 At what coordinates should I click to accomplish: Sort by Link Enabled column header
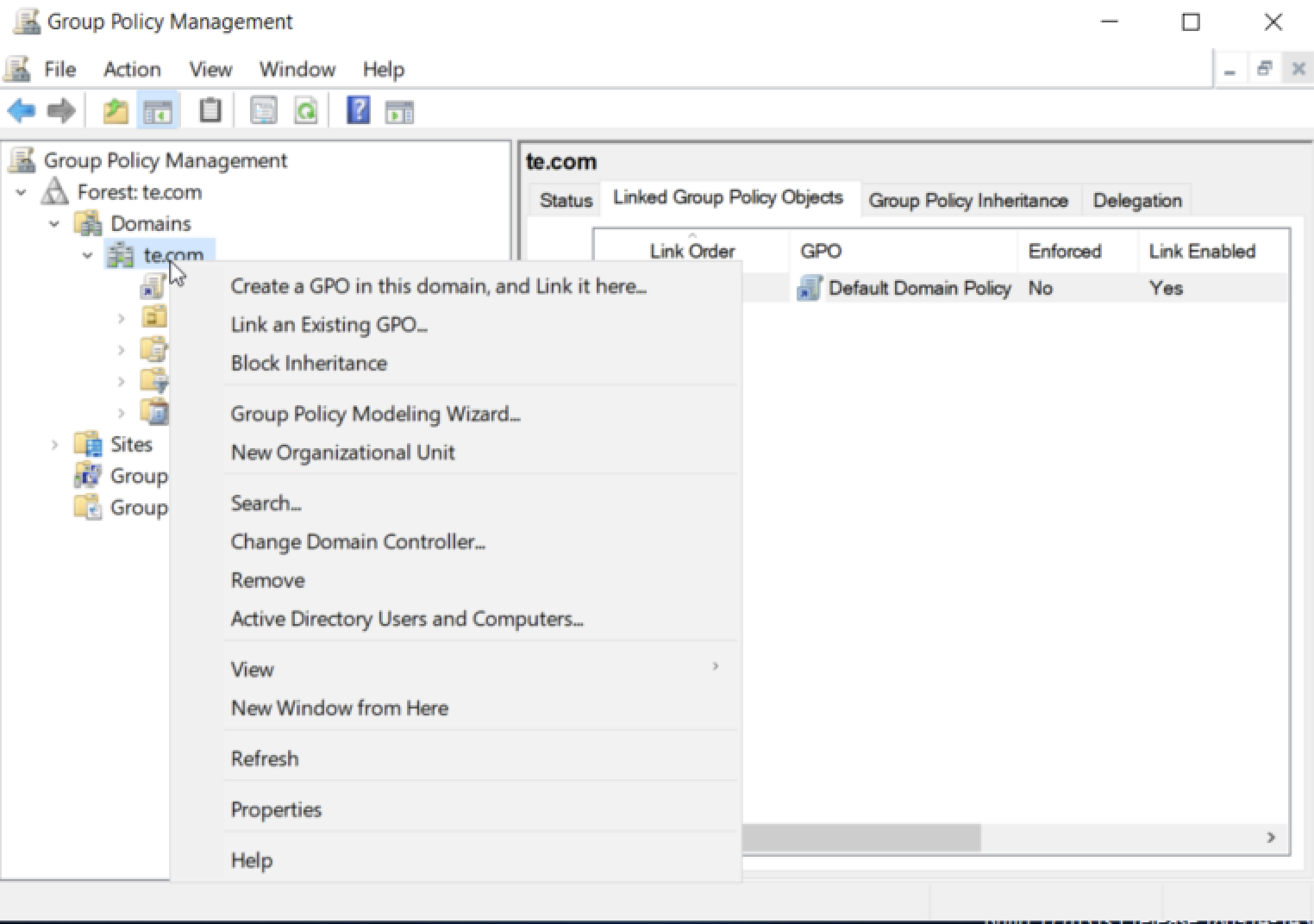coord(1214,251)
